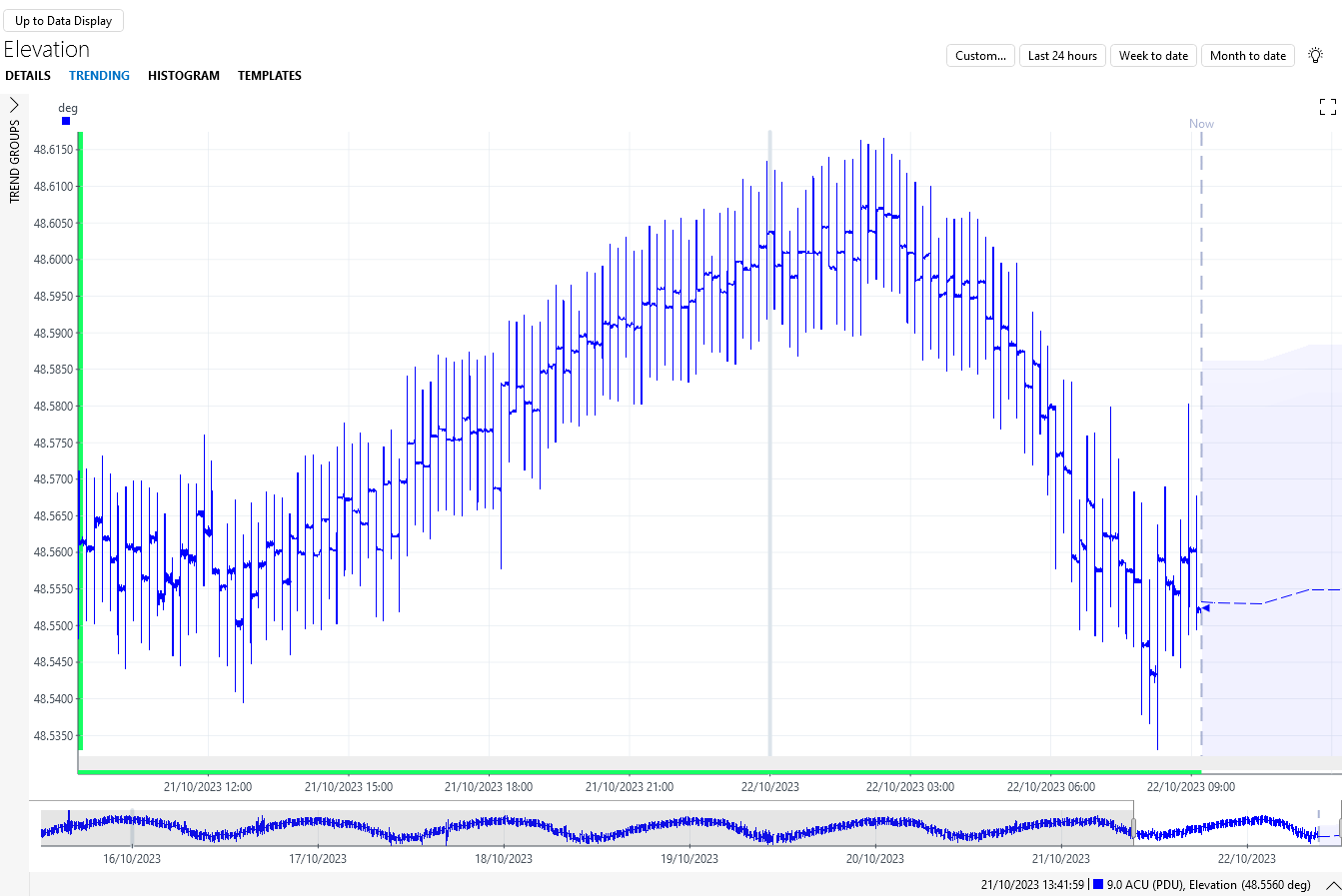
Task: Enter full screen chart mode icon
Action: point(1328,107)
